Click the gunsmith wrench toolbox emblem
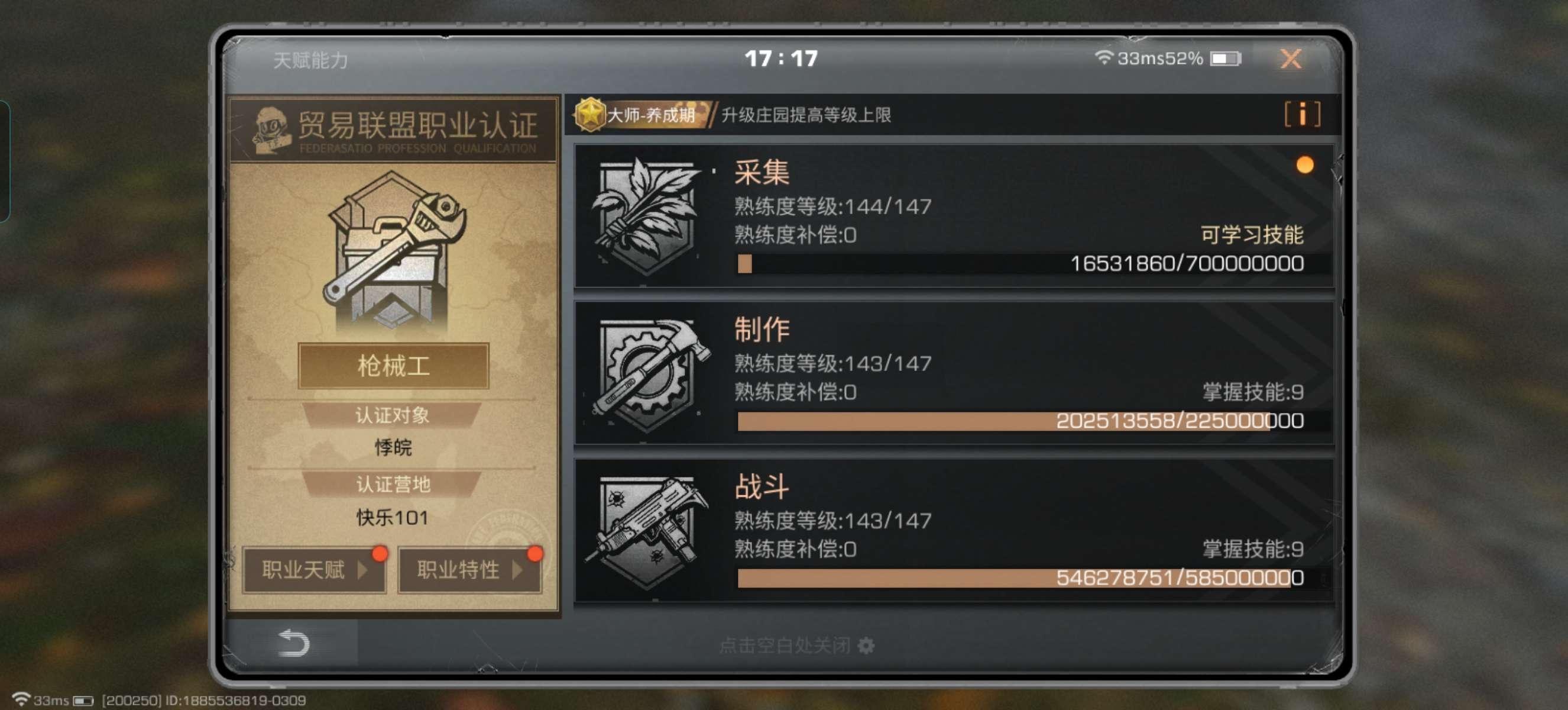Screen dimensions: 1568x710 (394, 251)
